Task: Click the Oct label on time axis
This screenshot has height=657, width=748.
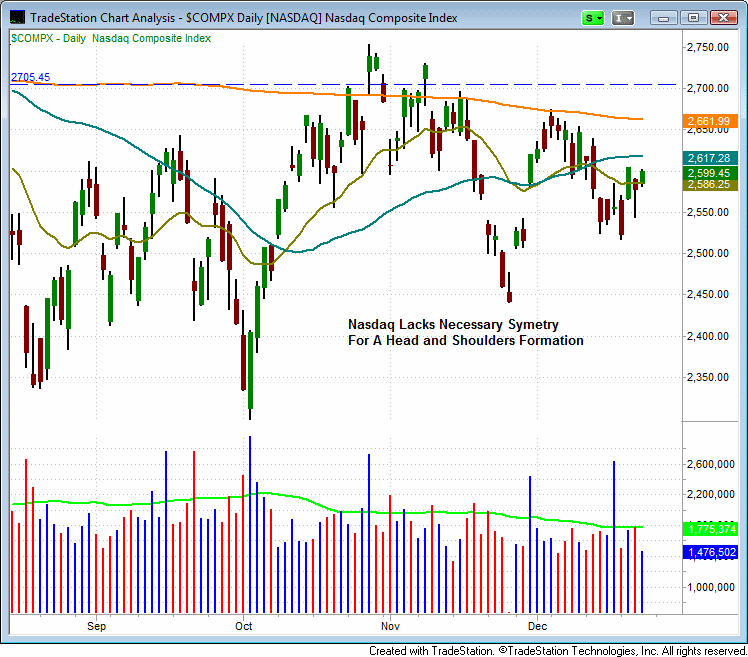Action: 243,626
